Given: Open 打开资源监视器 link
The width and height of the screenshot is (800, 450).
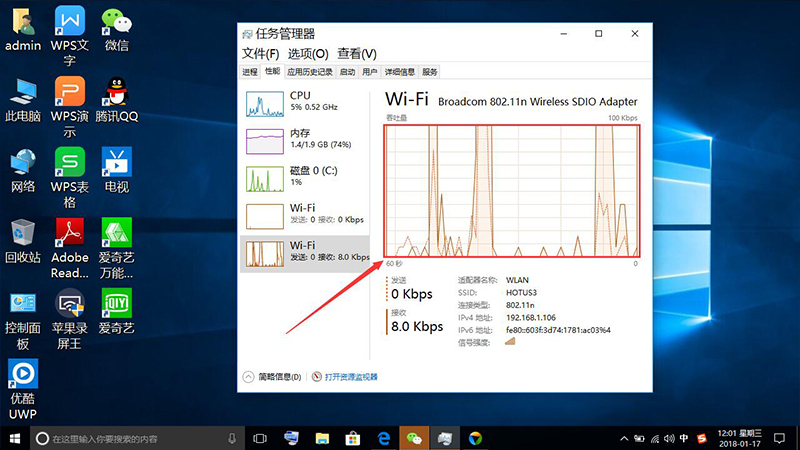Looking at the screenshot, I should pyautogui.click(x=351, y=377).
